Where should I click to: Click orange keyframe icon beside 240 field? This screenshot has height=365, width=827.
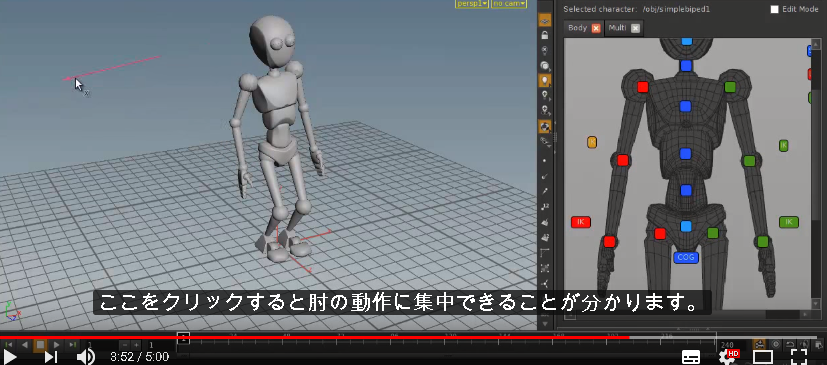tap(759, 344)
